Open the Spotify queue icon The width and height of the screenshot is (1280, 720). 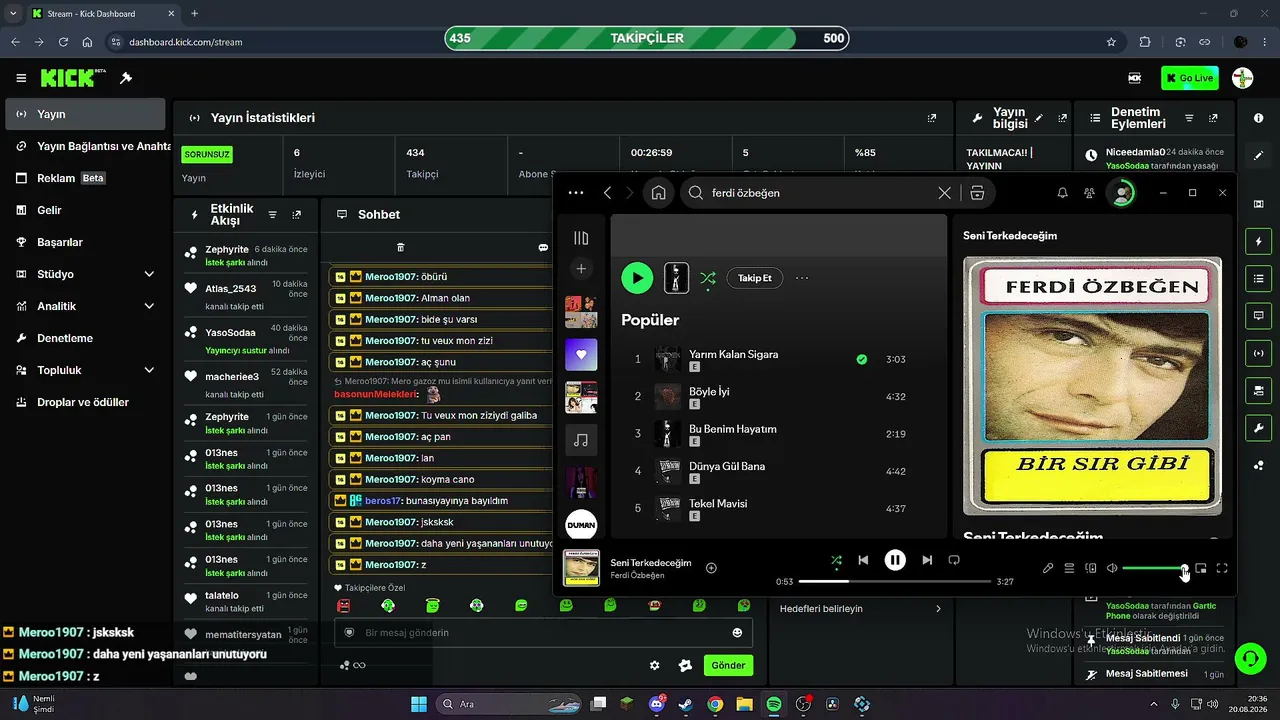(x=1069, y=568)
